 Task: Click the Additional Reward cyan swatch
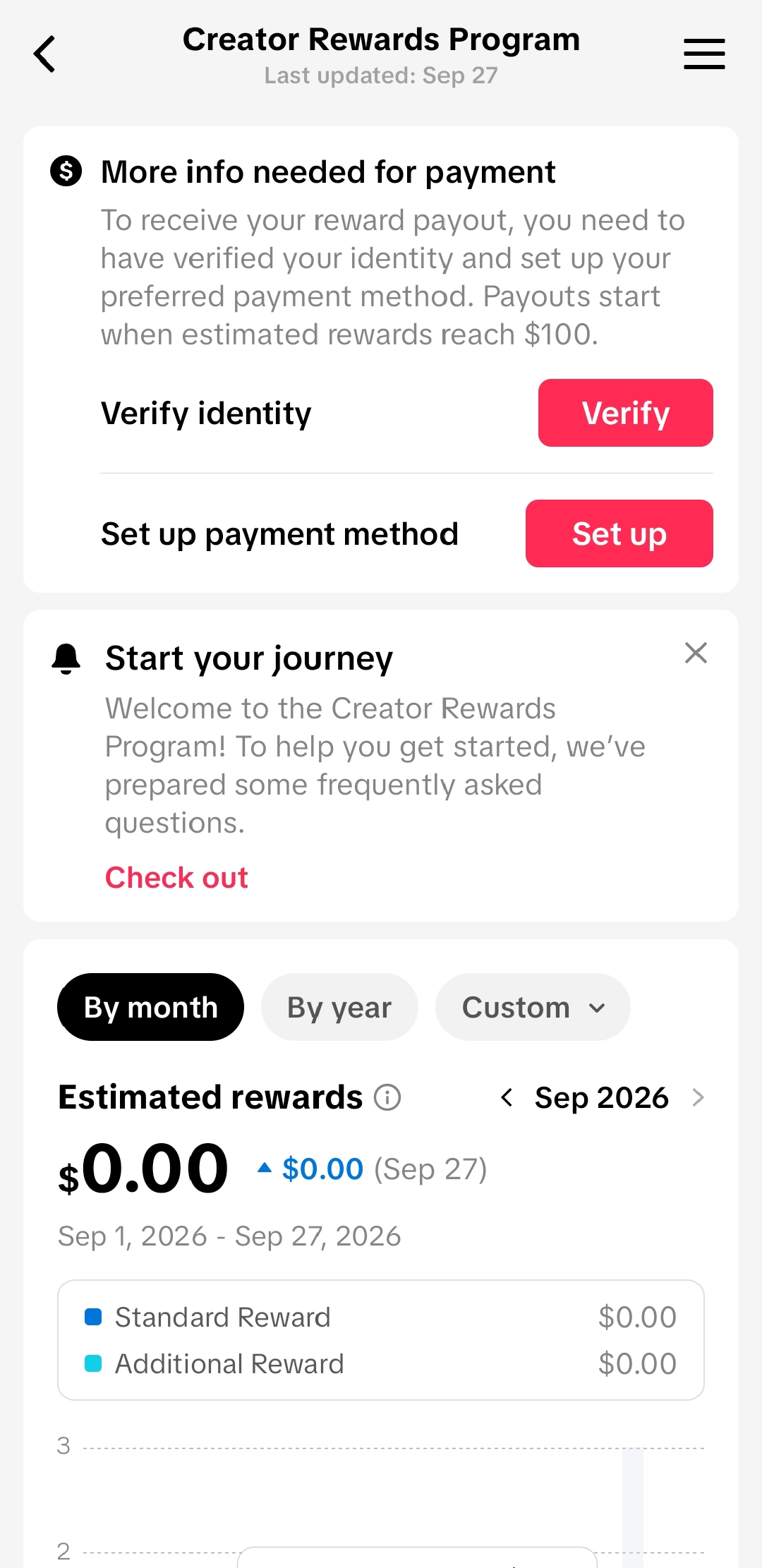click(93, 1363)
